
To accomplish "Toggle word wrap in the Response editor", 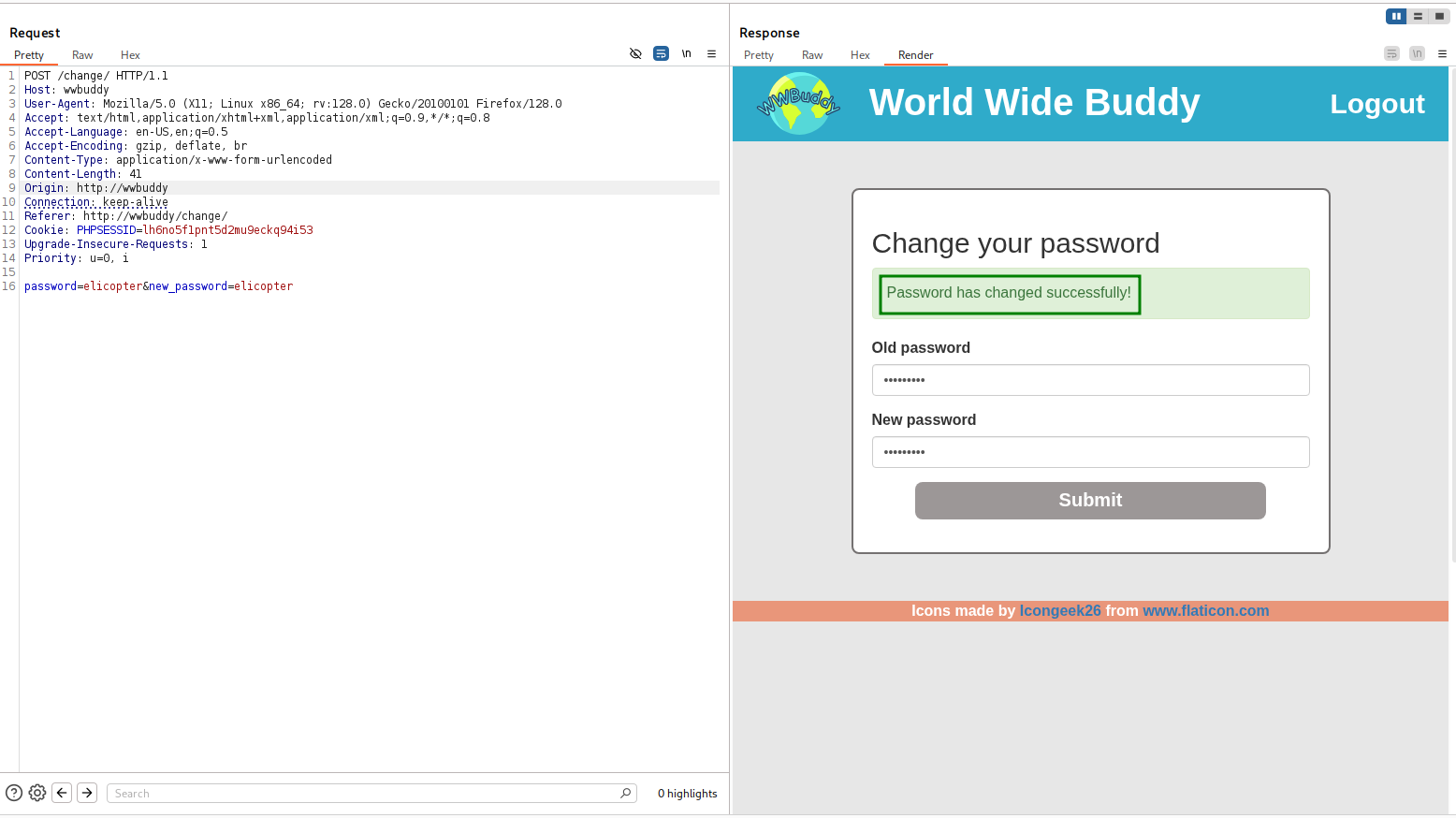I will pos(1391,53).
